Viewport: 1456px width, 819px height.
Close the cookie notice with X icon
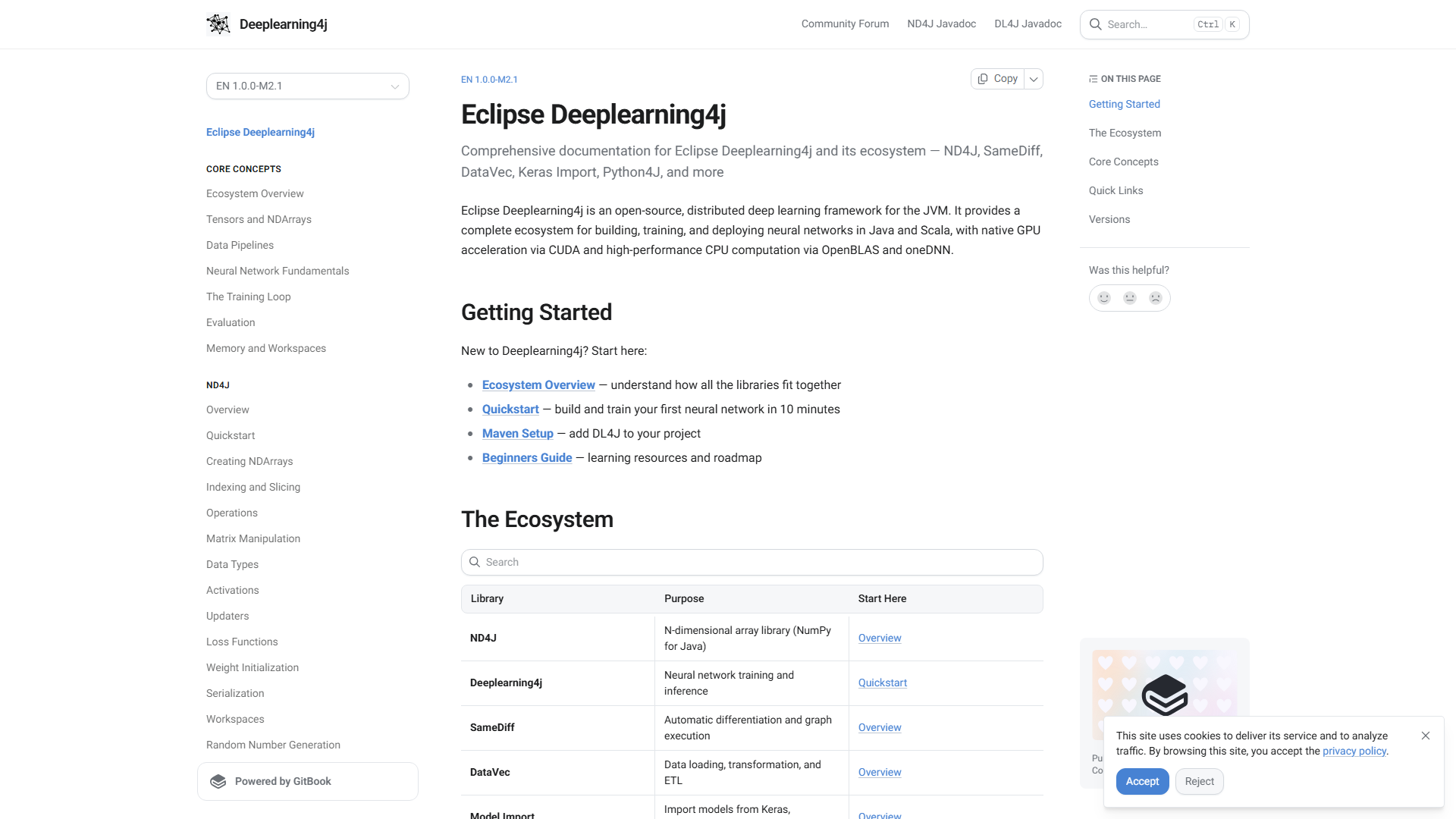point(1426,736)
